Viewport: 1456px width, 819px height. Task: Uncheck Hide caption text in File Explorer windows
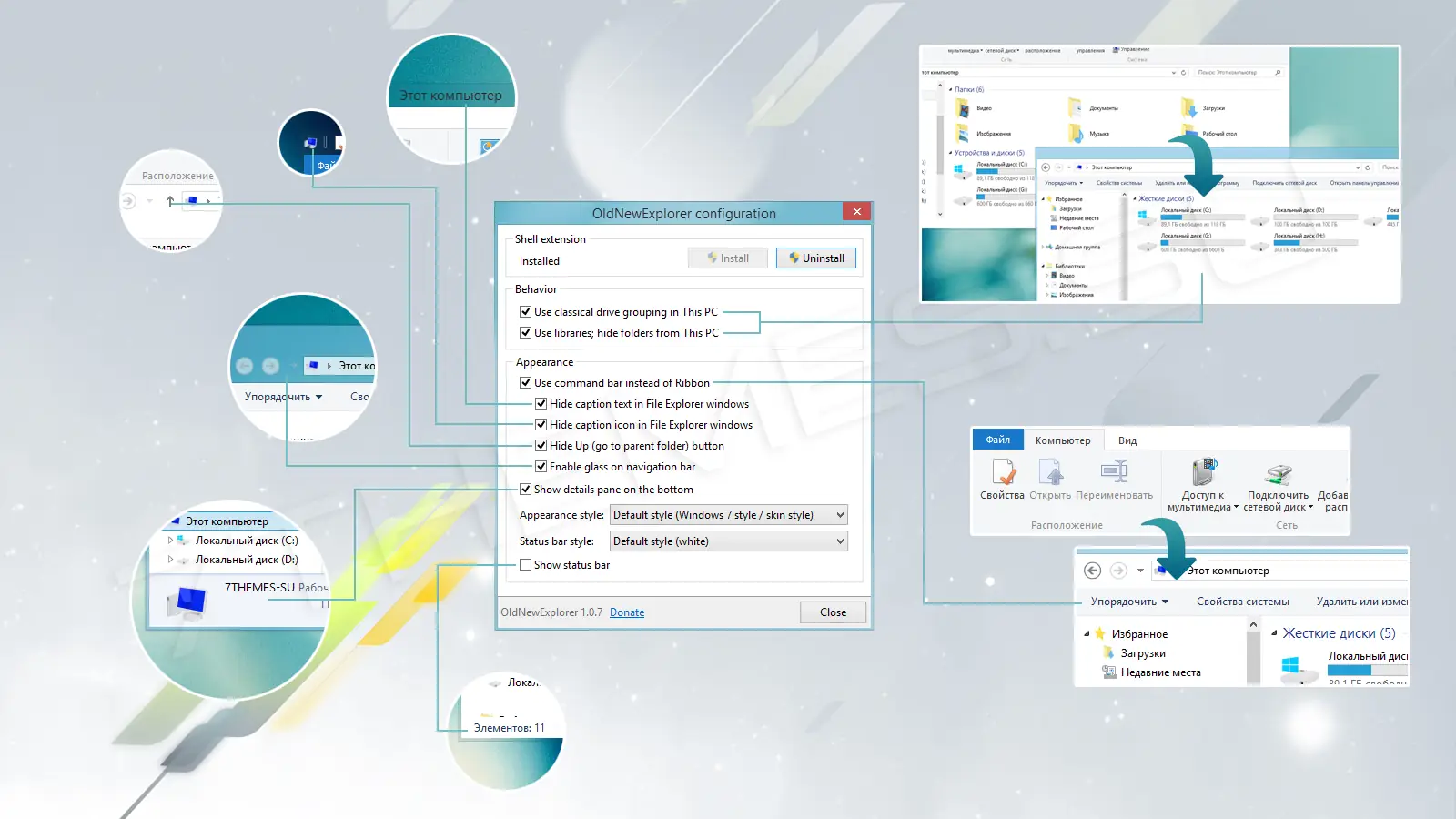541,403
